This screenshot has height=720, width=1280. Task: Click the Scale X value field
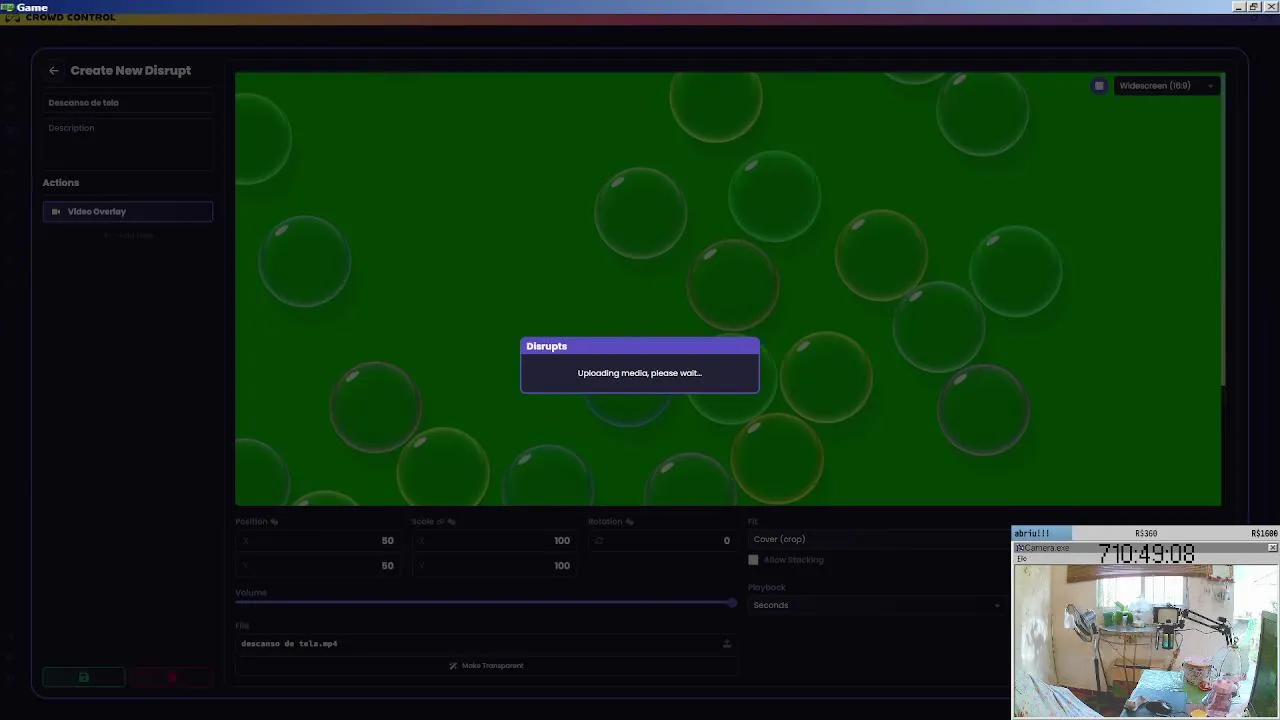coord(494,541)
